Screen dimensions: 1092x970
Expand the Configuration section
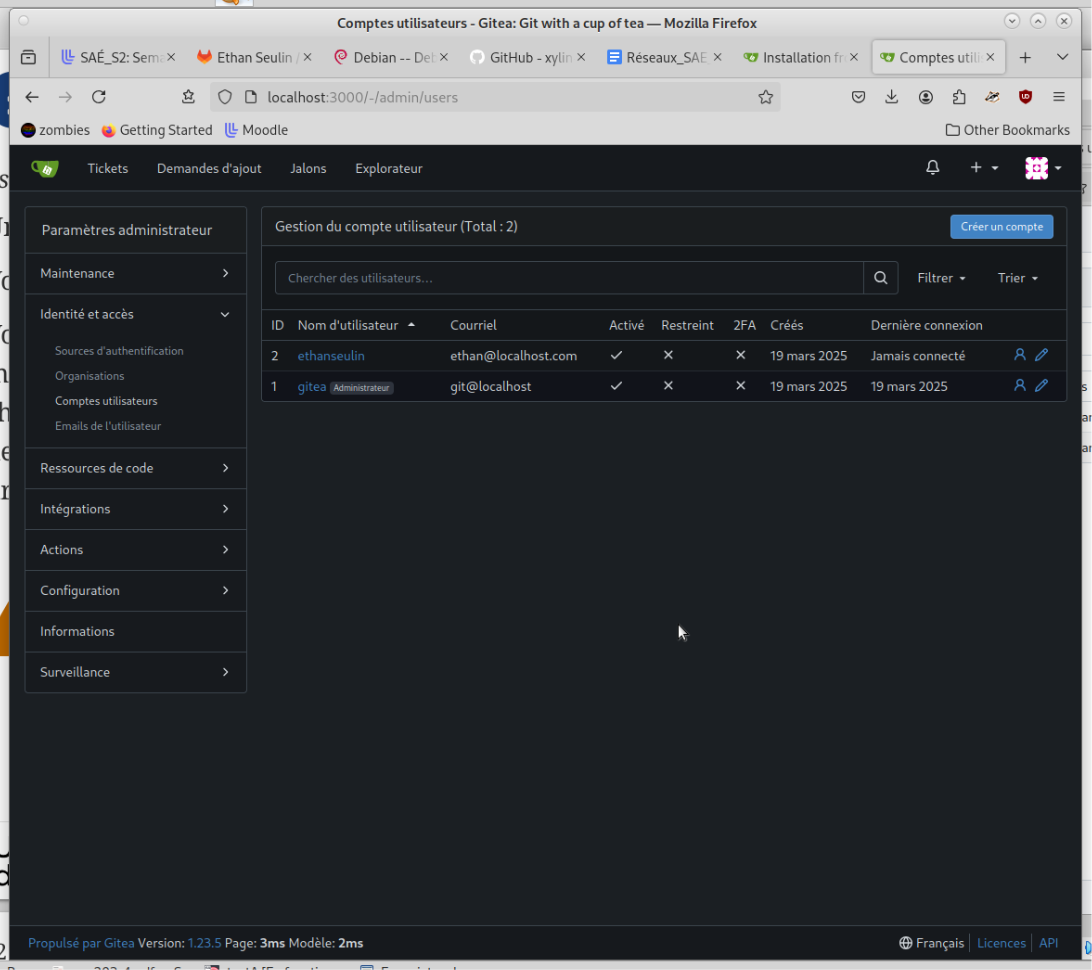[x=136, y=590]
